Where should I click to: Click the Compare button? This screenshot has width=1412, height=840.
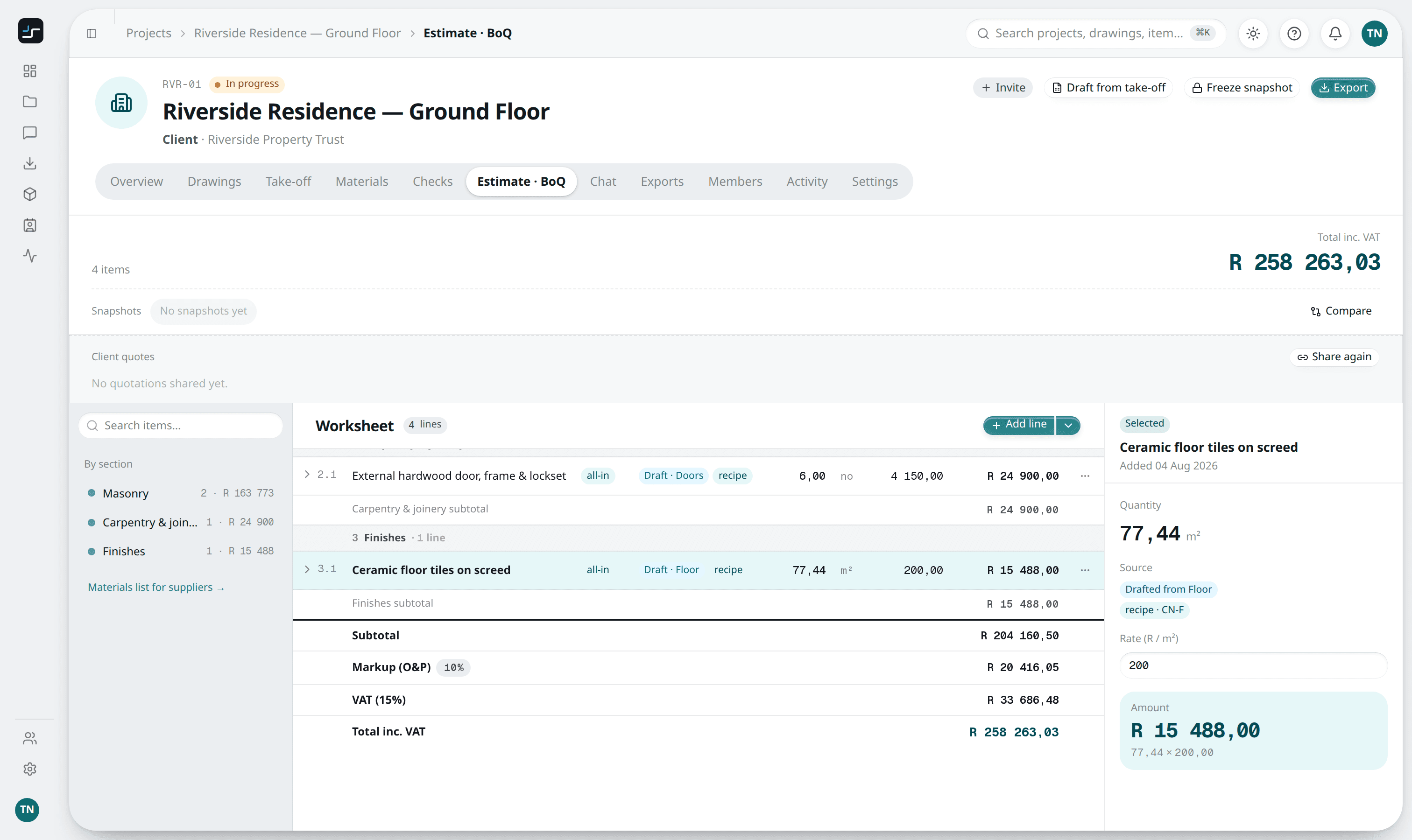click(x=1341, y=311)
